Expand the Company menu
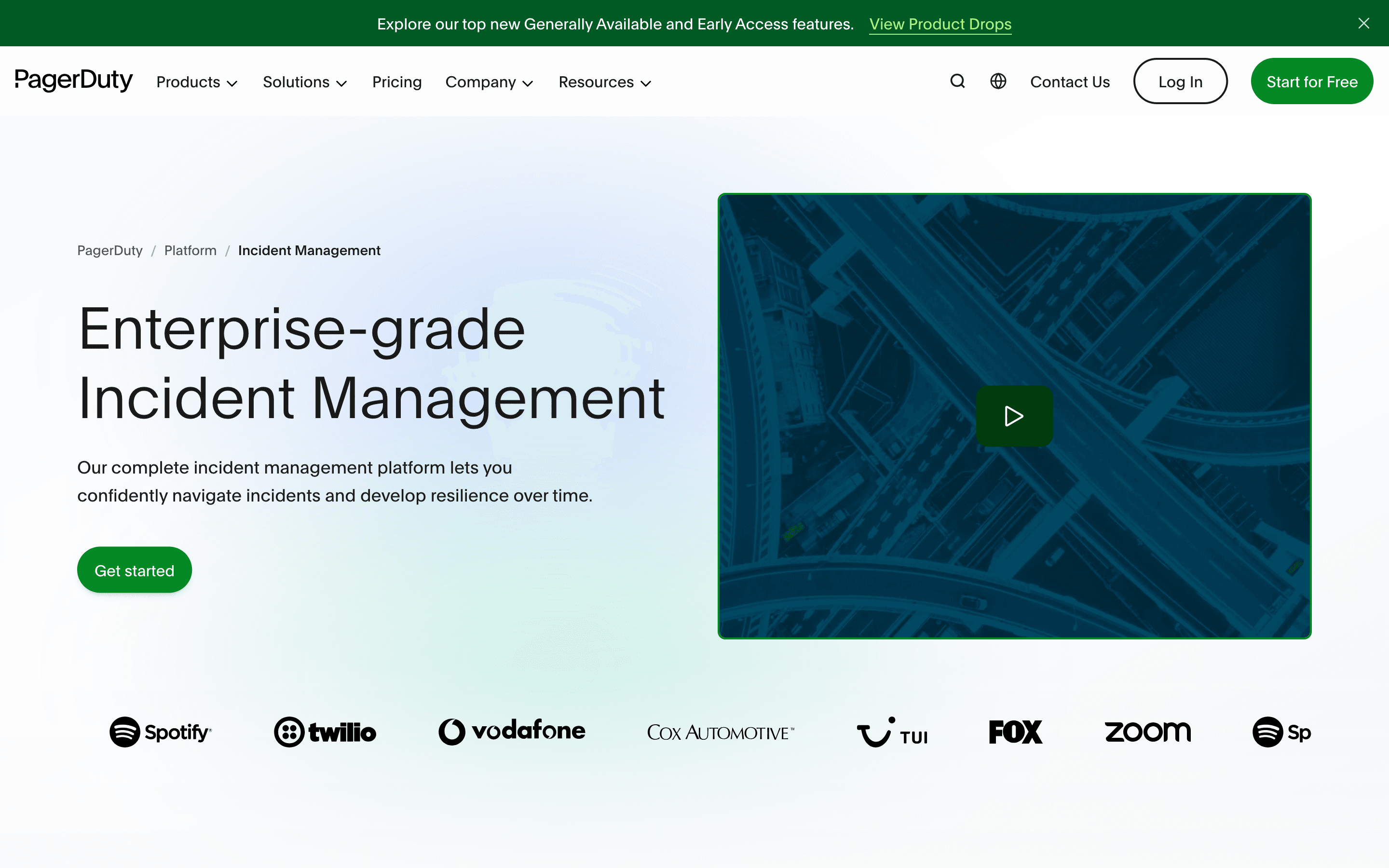 [x=490, y=82]
